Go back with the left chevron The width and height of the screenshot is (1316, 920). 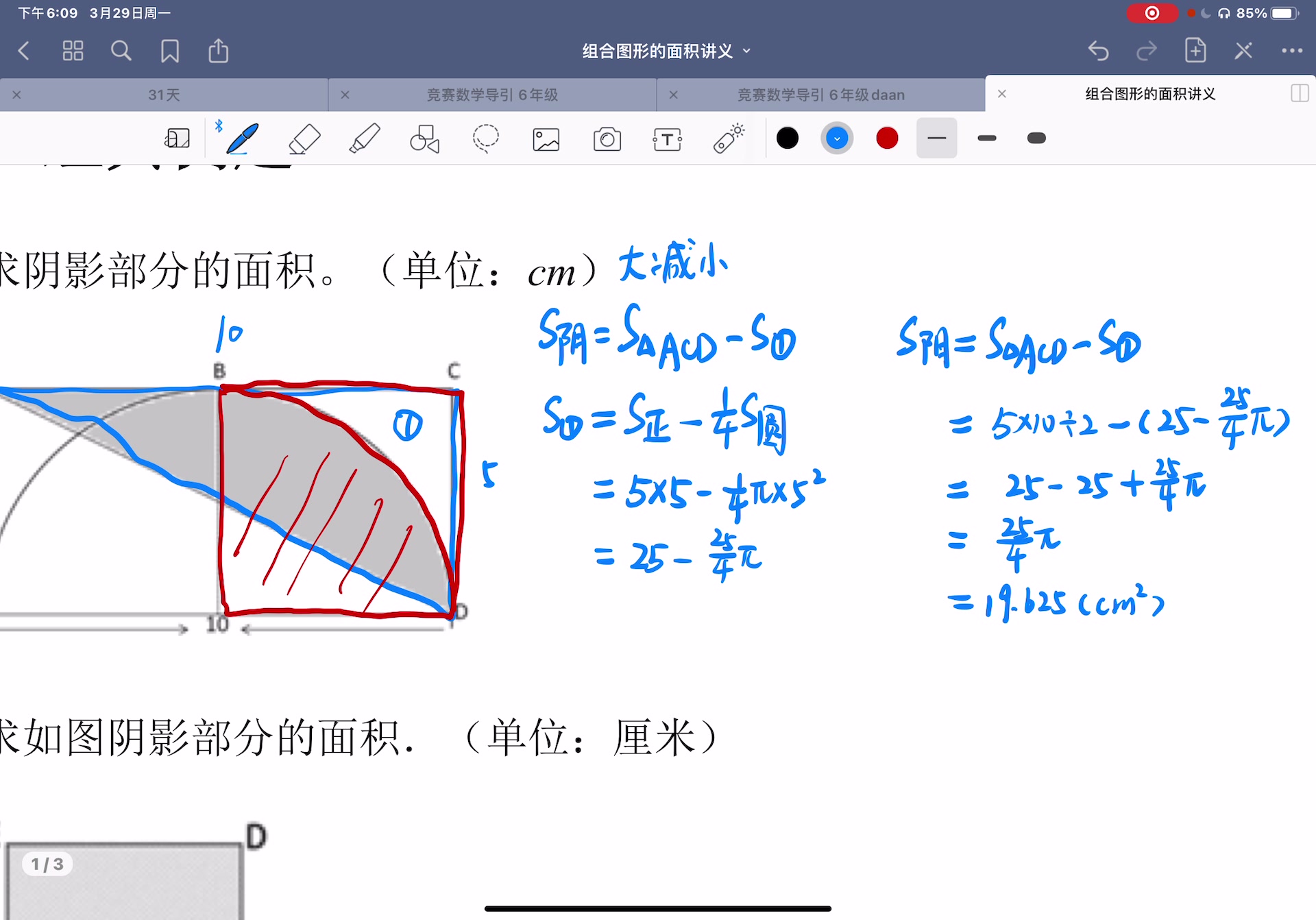pyautogui.click(x=24, y=51)
